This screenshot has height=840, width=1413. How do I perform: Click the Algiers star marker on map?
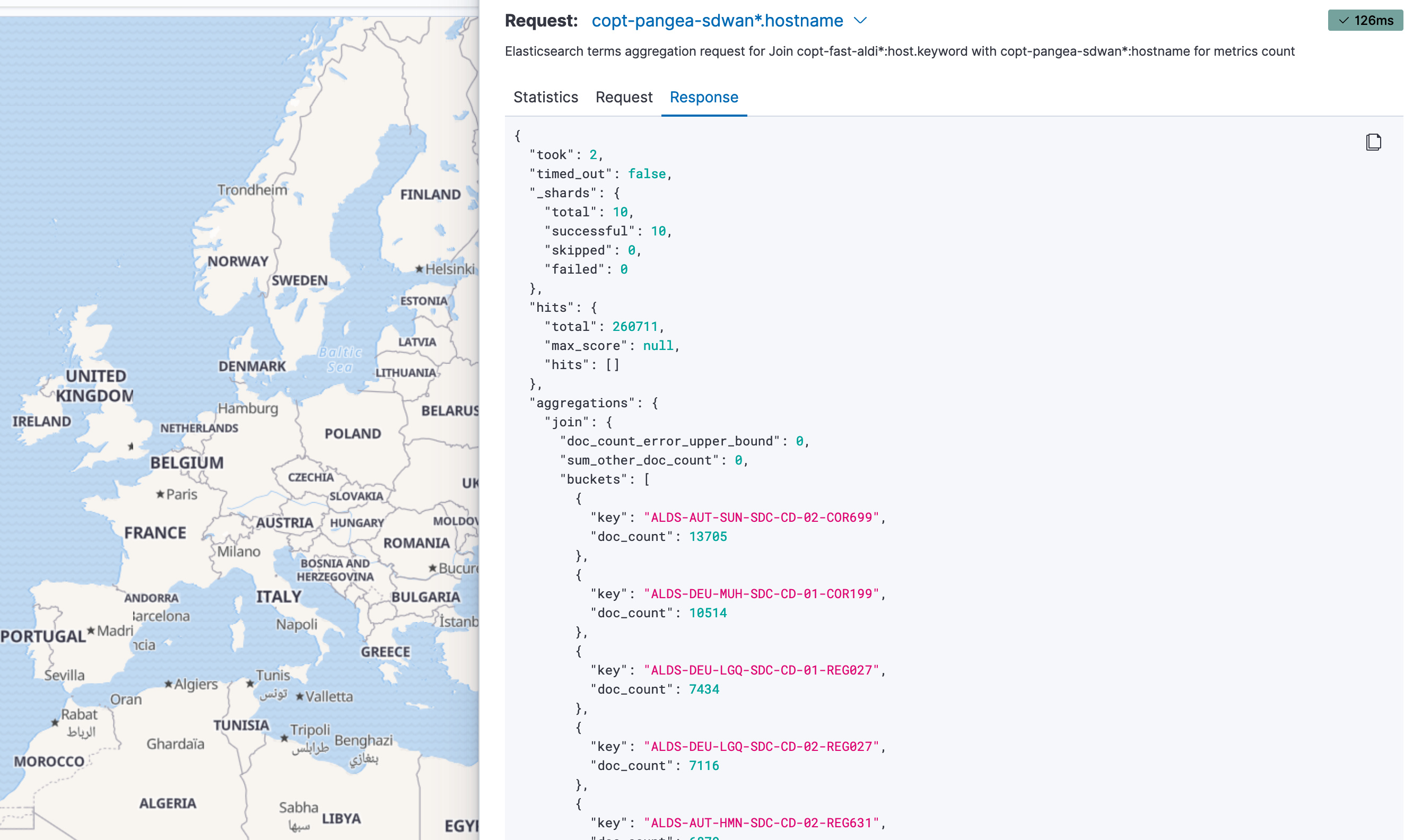pyautogui.click(x=168, y=684)
